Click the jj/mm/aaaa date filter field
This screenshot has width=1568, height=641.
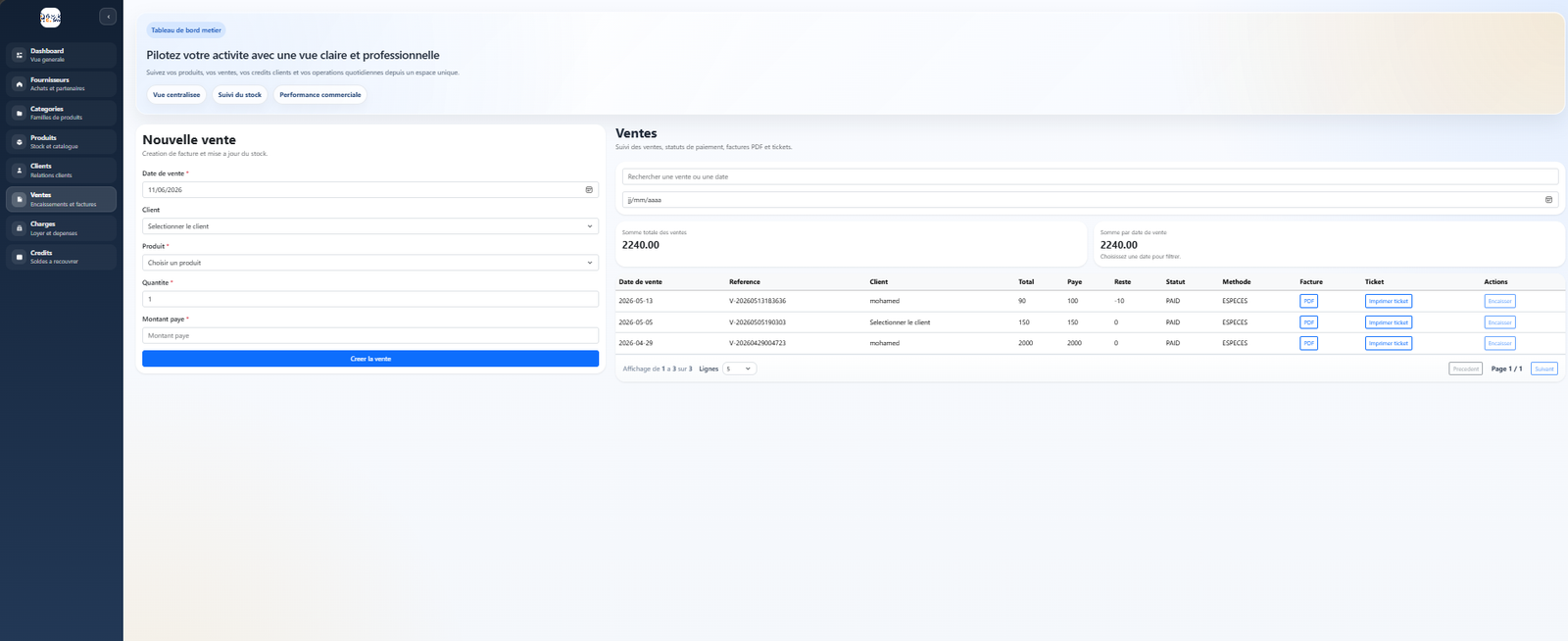[1090, 200]
